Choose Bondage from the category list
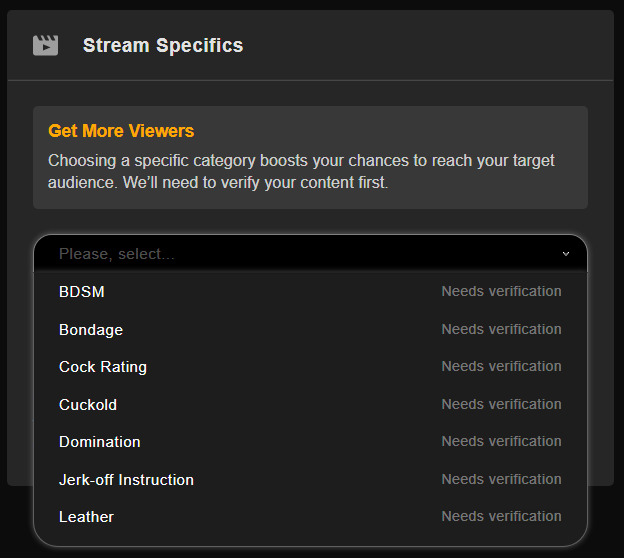 91,330
